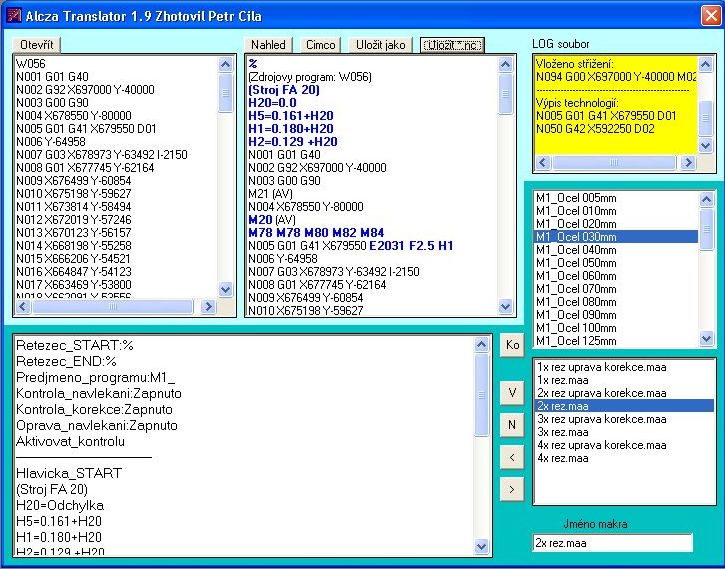Select M1_Ocel 020mm in the material list
The image size is (725, 569).
tap(615, 224)
